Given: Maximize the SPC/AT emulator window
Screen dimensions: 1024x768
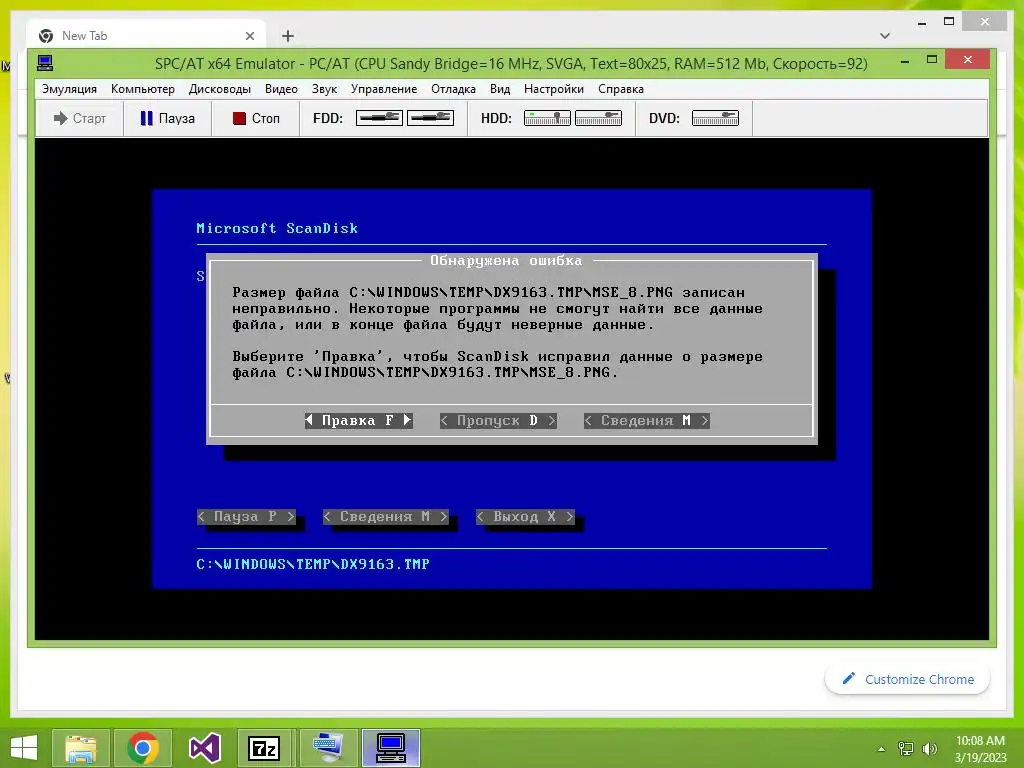Looking at the screenshot, I should (932, 60).
